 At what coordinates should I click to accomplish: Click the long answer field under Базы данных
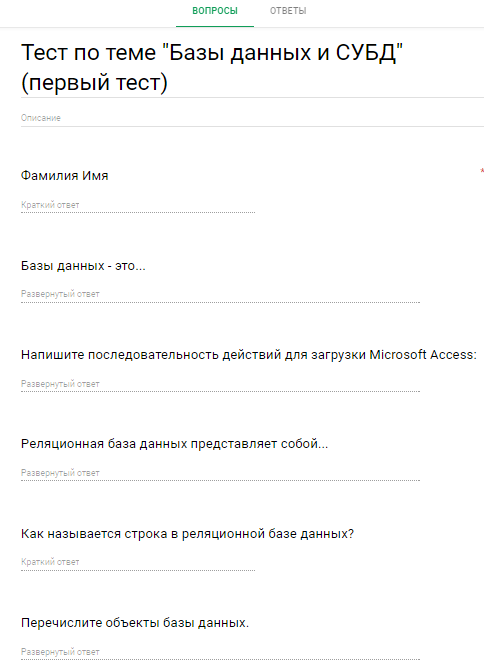[x=220, y=294]
